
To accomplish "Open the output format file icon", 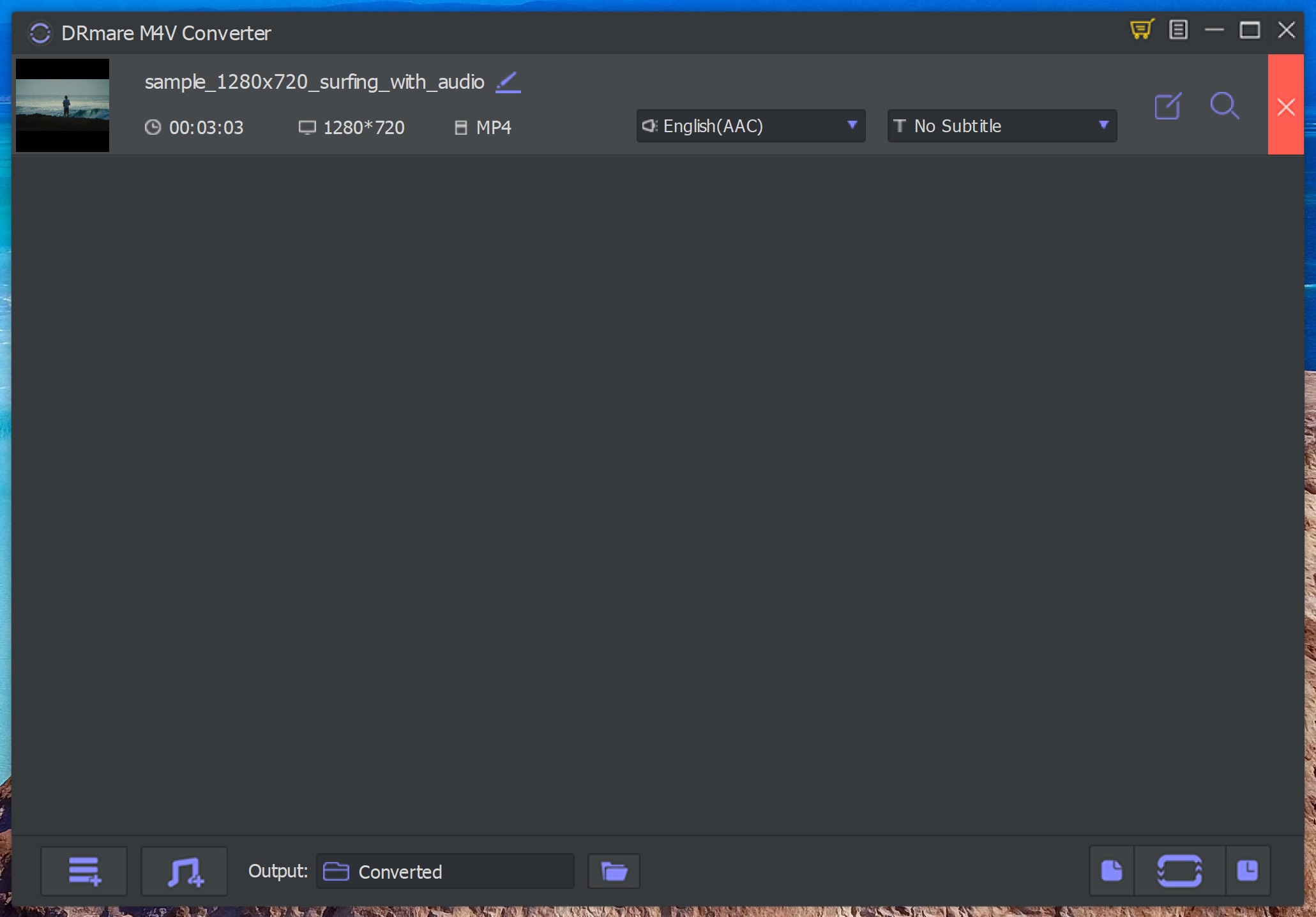I will (1112, 870).
